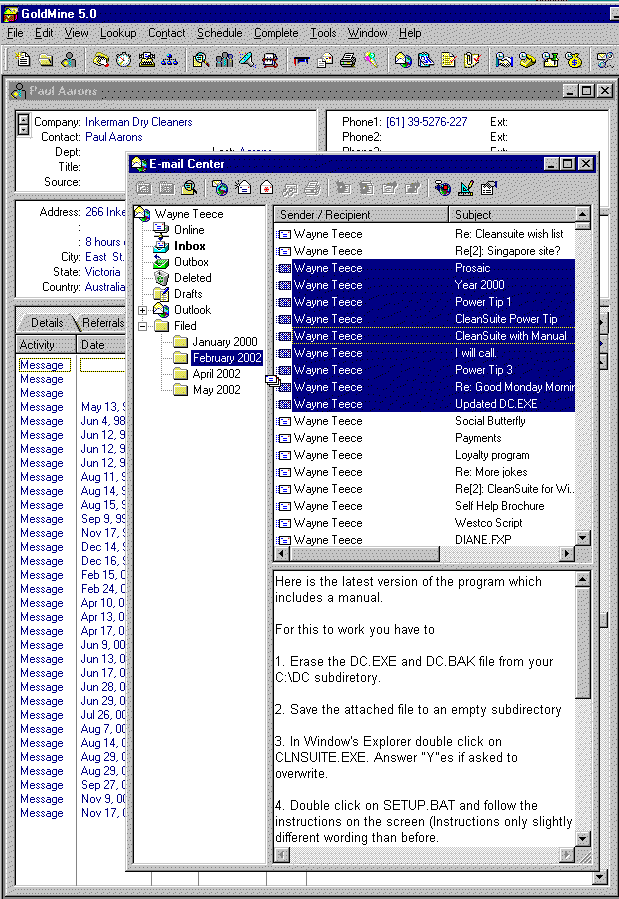Open the Tools menu

[x=323, y=33]
